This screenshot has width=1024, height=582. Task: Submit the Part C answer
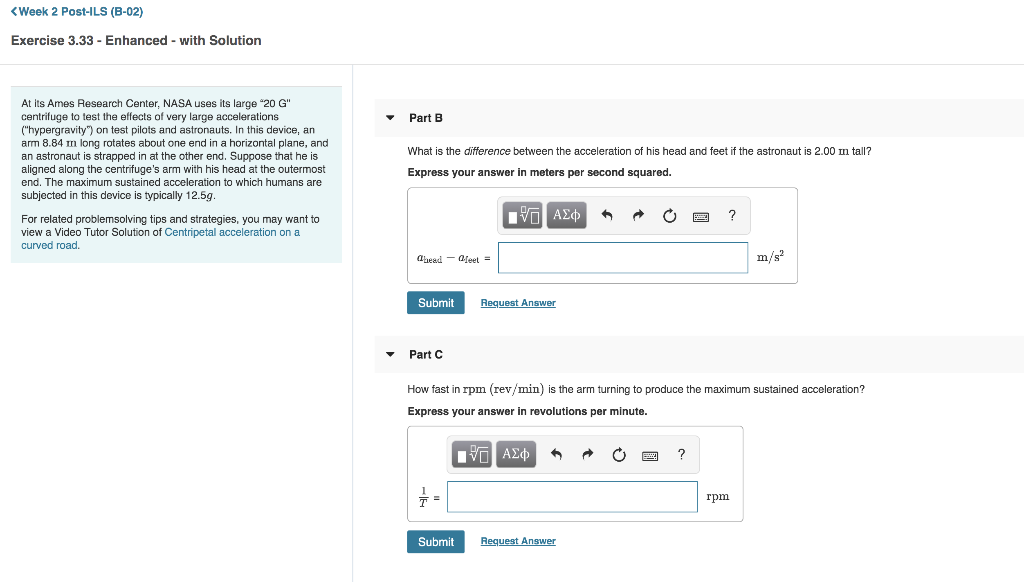(x=435, y=540)
